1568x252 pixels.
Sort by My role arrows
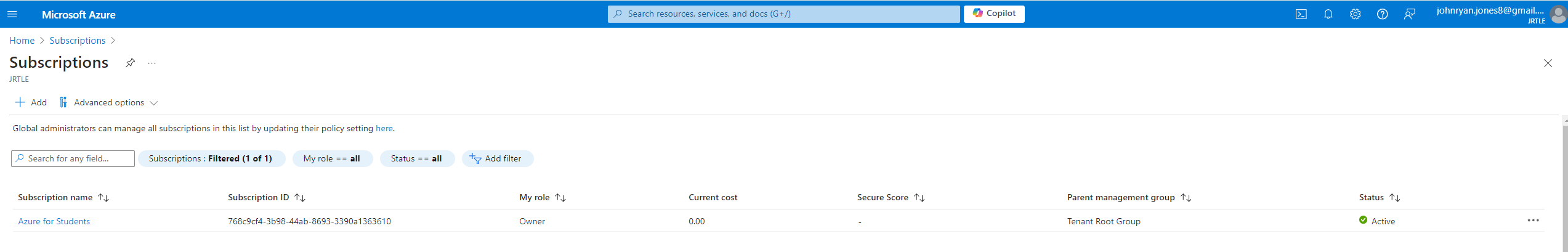tap(560, 198)
